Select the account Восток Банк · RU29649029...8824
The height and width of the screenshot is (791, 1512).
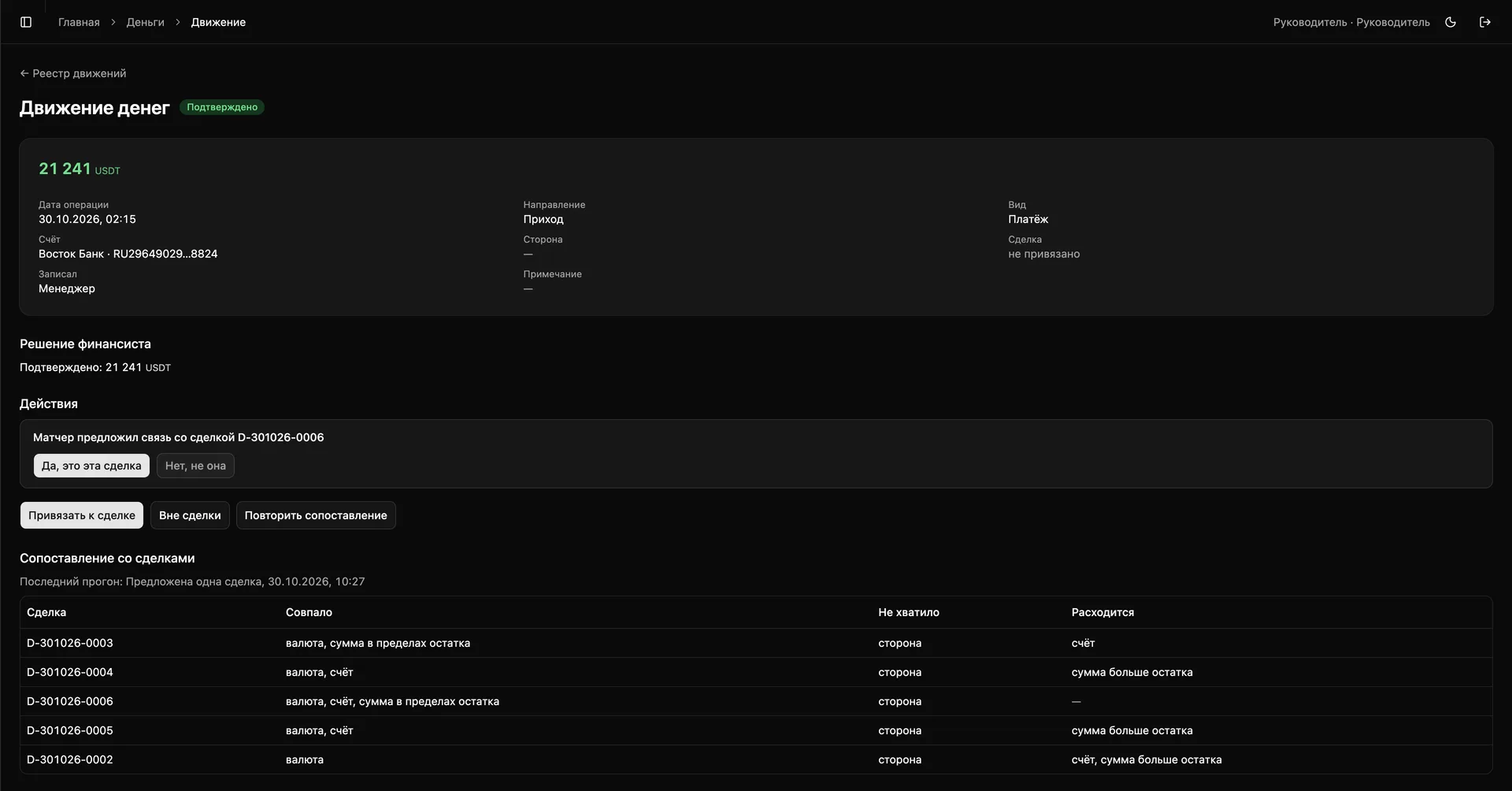128,254
